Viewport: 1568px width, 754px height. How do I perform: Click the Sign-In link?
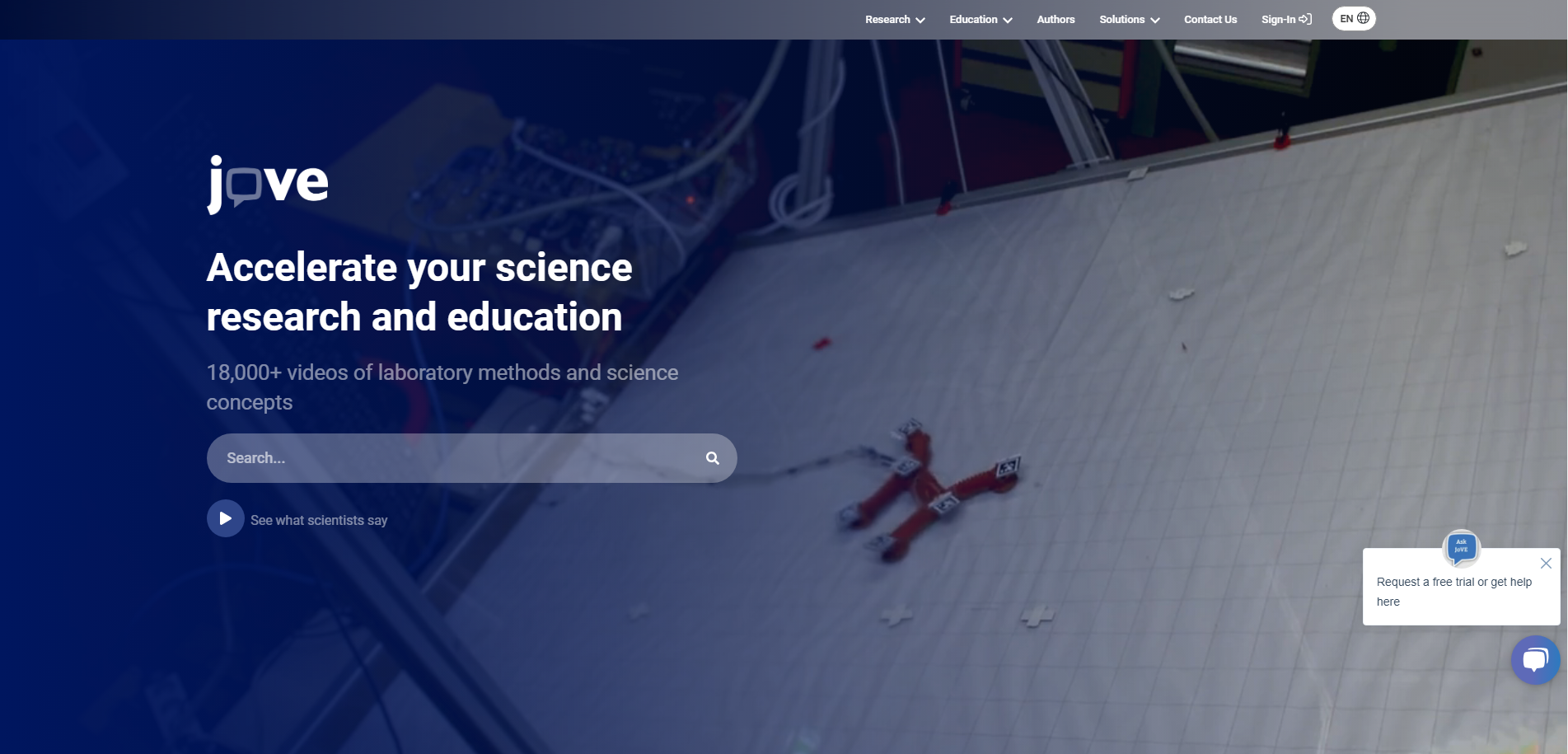(1286, 20)
